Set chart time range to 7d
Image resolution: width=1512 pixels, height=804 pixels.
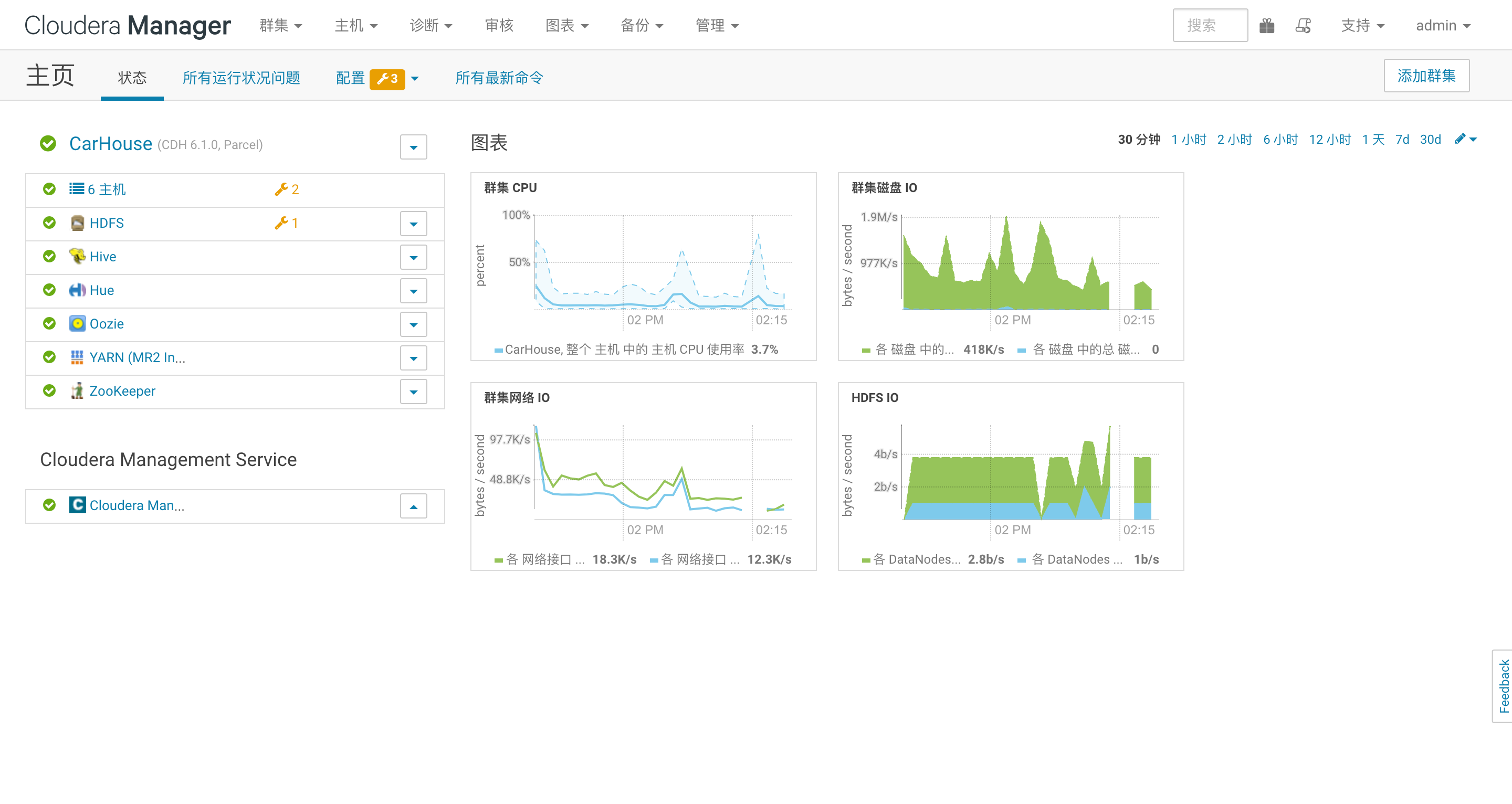(1402, 140)
